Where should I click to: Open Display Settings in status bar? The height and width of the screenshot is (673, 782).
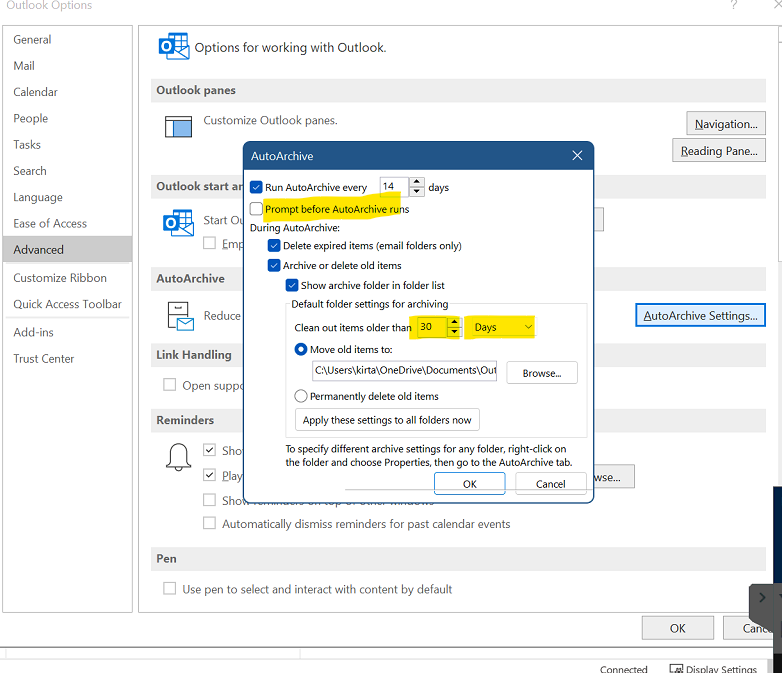713,669
